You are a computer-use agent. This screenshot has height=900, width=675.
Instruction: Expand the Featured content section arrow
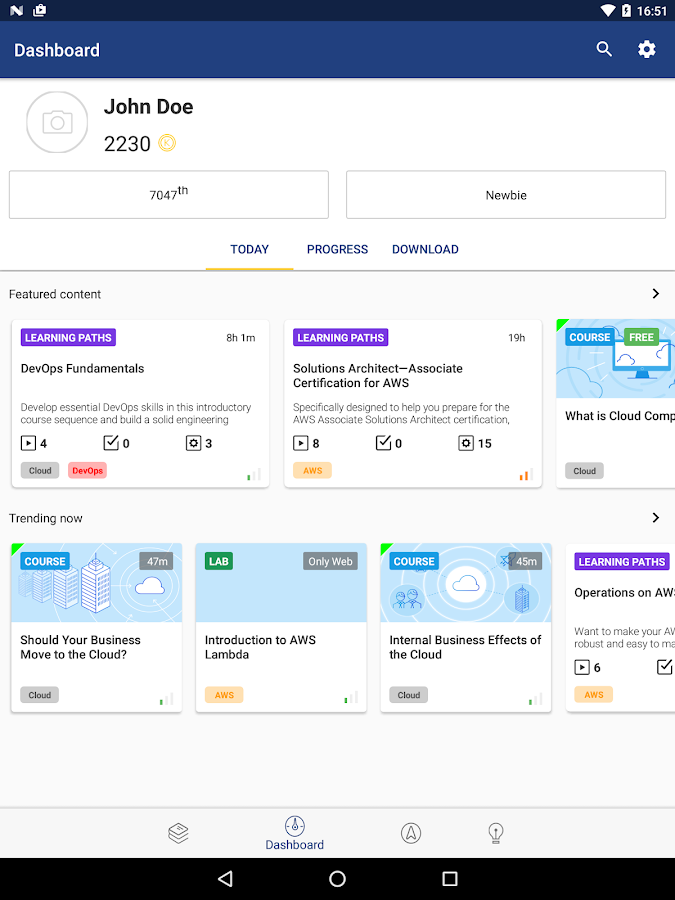[x=655, y=294]
